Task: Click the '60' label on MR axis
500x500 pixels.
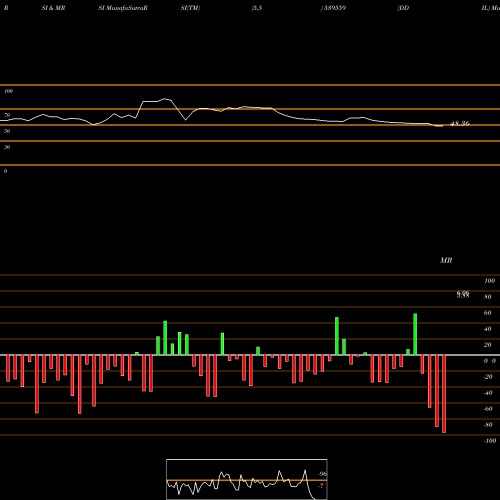Action: tap(487, 313)
